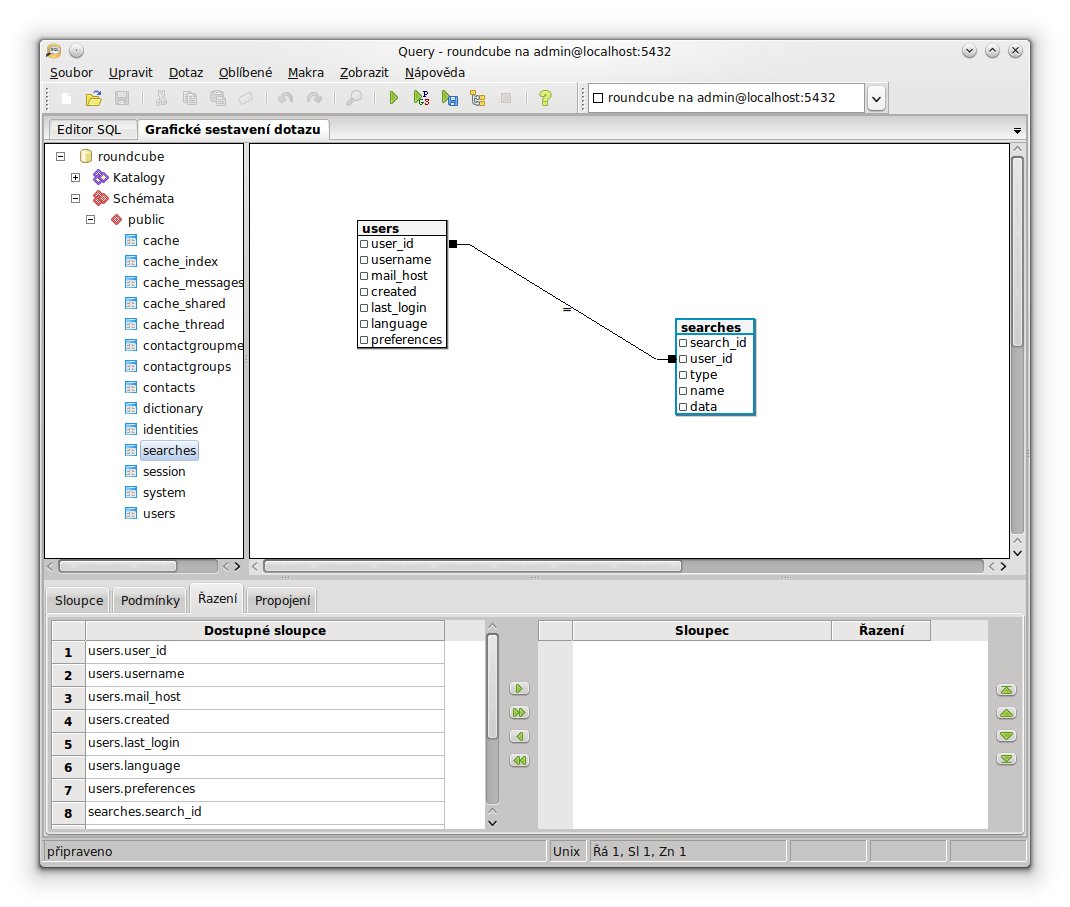The width and height of the screenshot is (1070, 907).
Task: Click the New file toolbar icon
Action: click(66, 98)
